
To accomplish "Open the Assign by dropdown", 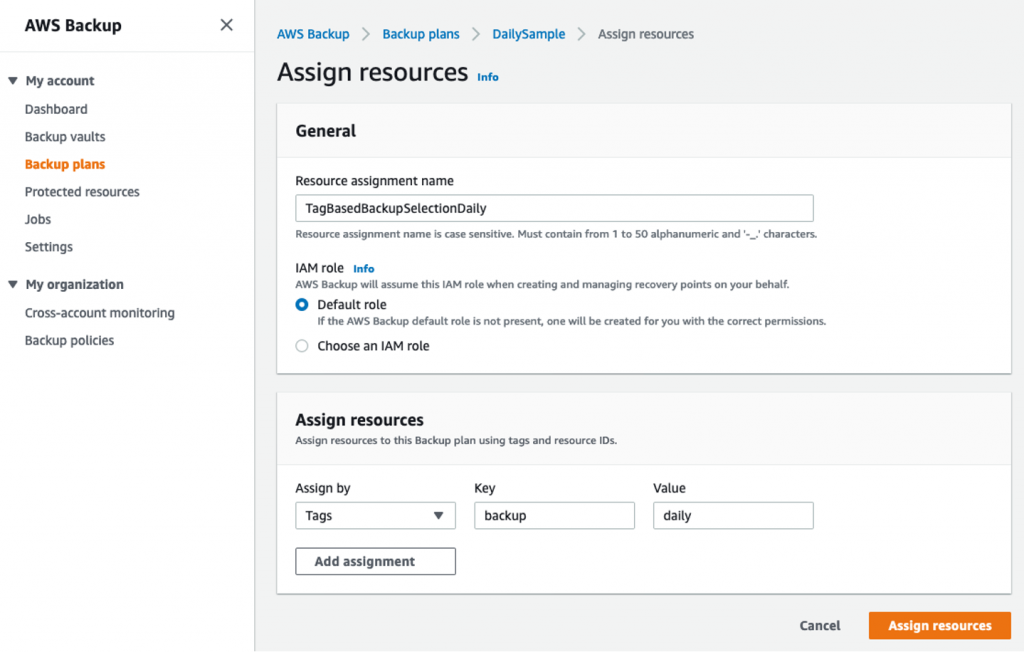I will tap(375, 516).
